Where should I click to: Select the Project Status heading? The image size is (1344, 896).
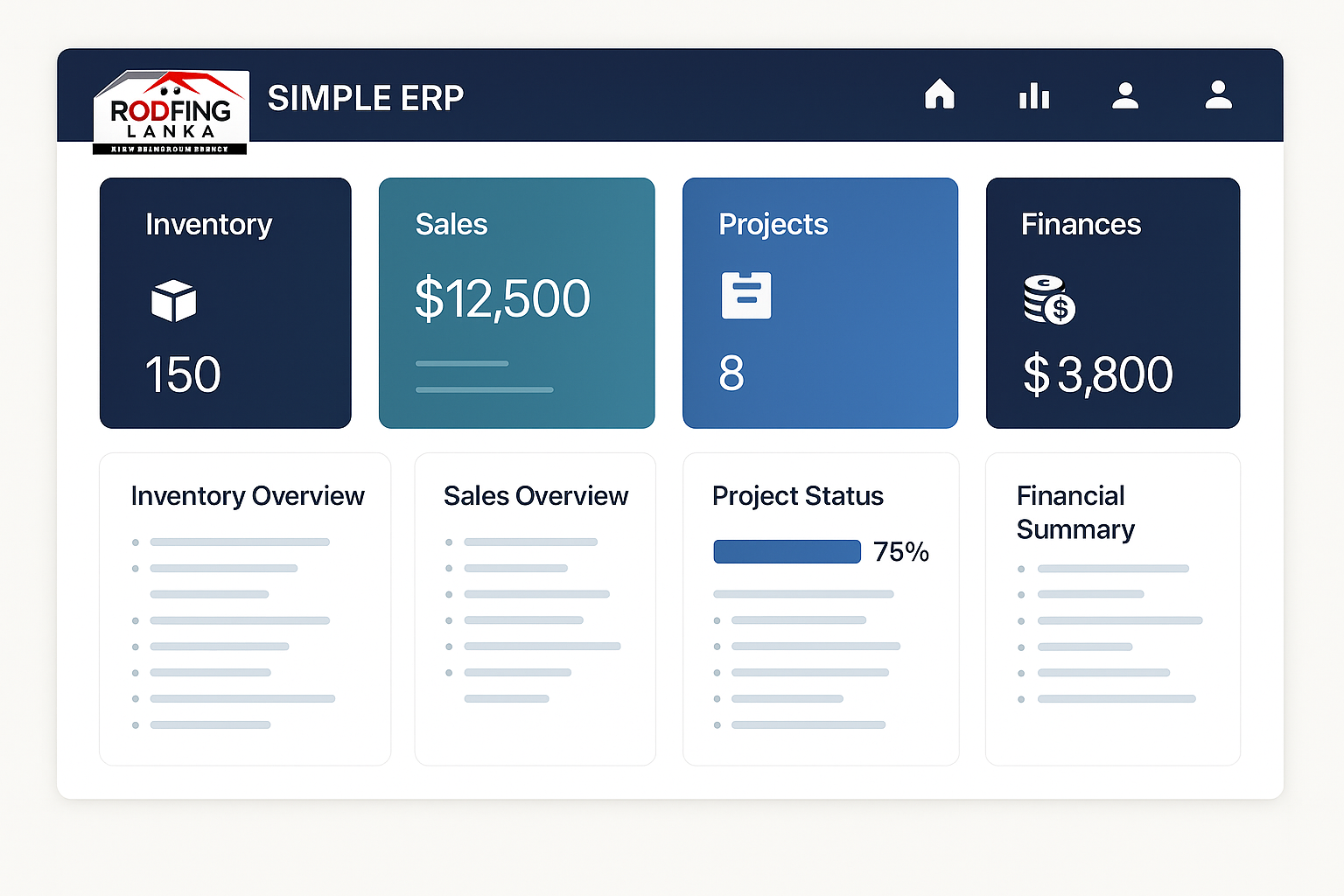(x=798, y=496)
